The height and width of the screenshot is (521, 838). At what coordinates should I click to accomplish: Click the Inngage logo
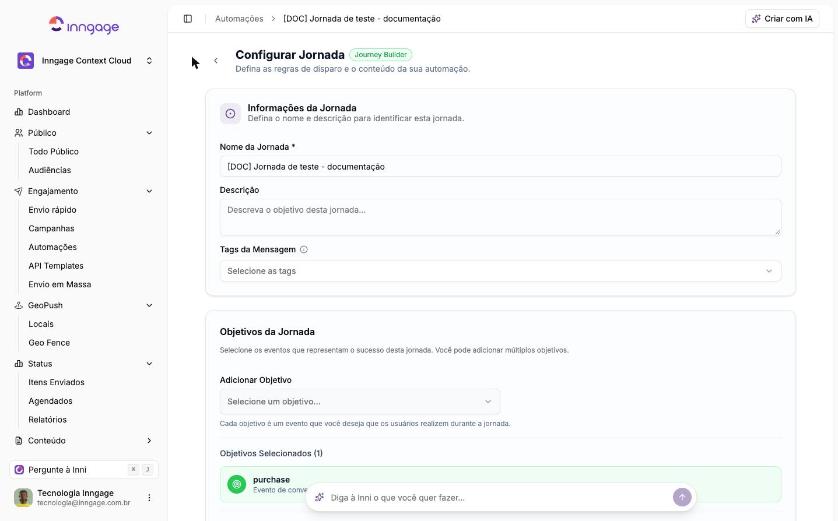pyautogui.click(x=84, y=25)
